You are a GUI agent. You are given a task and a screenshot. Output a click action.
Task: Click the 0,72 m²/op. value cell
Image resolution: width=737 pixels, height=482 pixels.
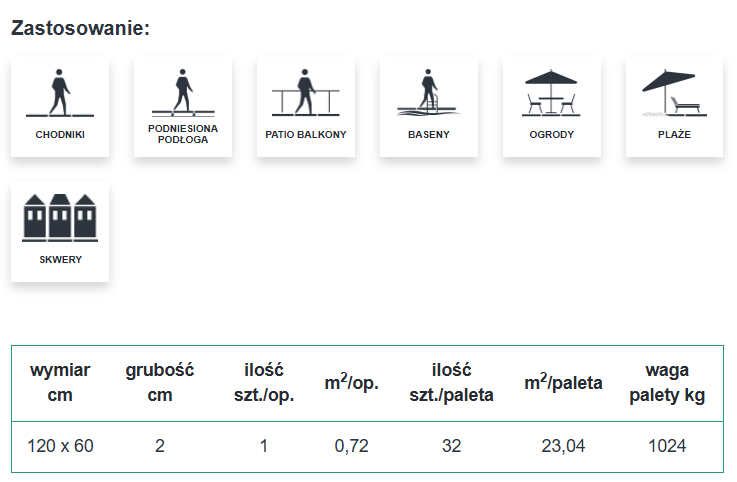click(x=352, y=446)
